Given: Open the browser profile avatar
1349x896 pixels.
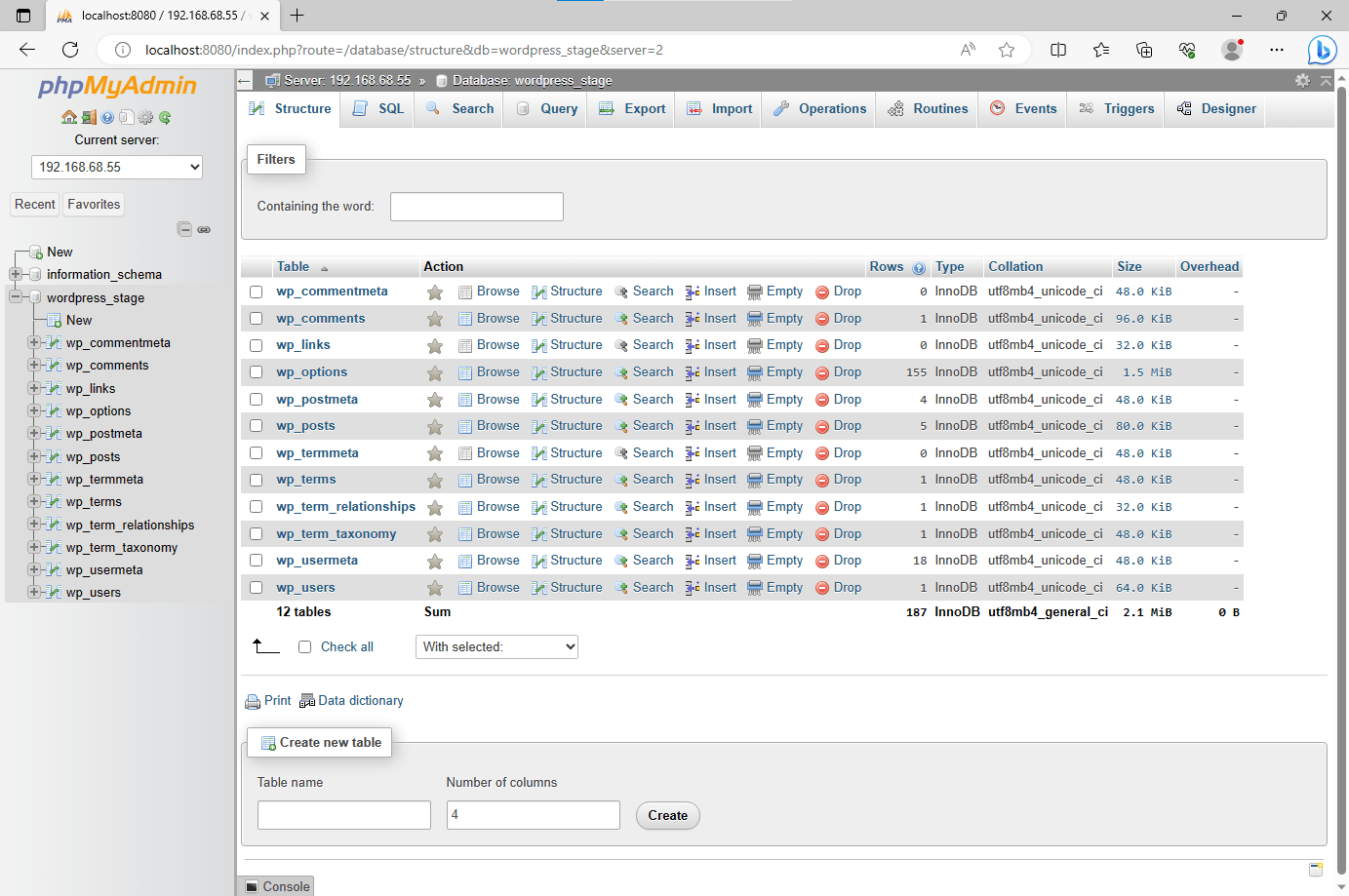Looking at the screenshot, I should 1232,50.
